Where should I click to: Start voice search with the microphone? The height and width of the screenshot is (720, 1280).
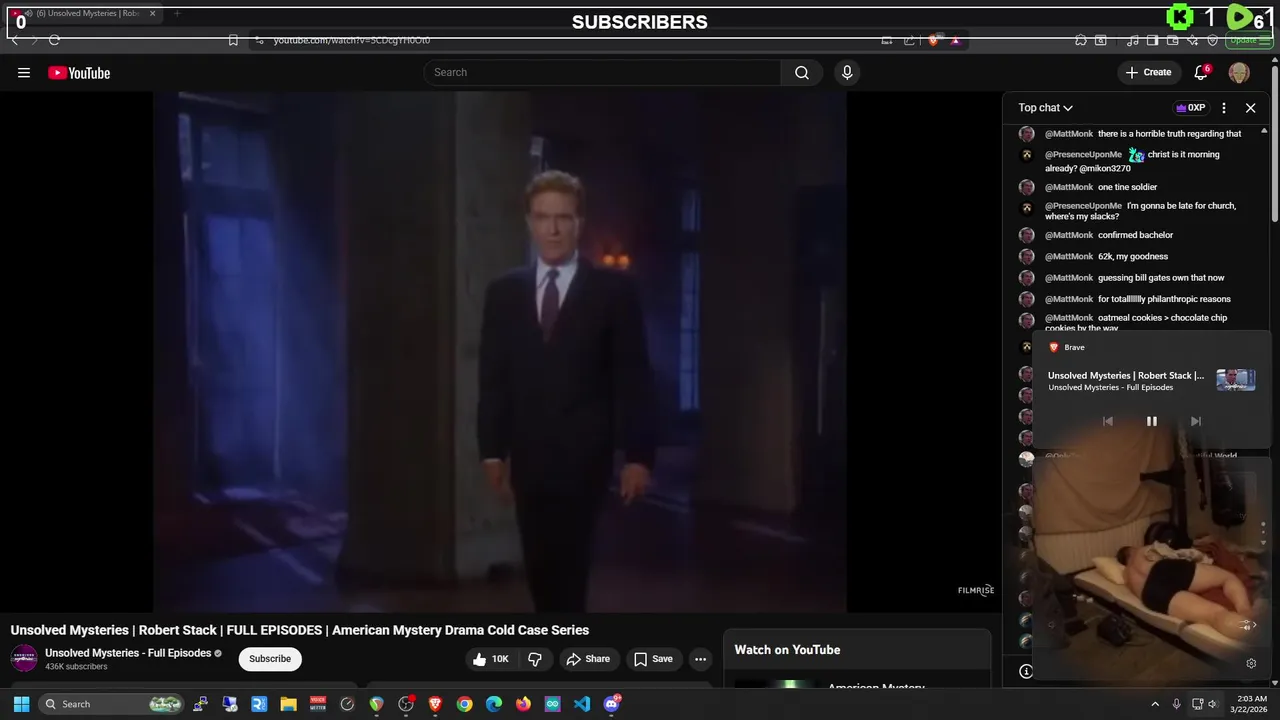[x=847, y=72]
